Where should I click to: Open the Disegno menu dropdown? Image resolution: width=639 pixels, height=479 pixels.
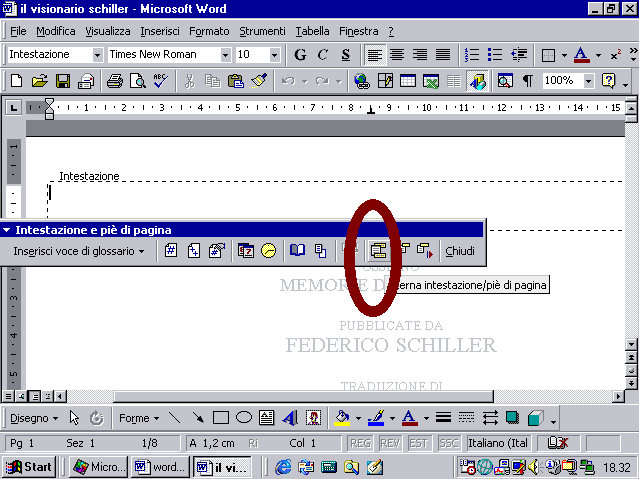coord(34,418)
